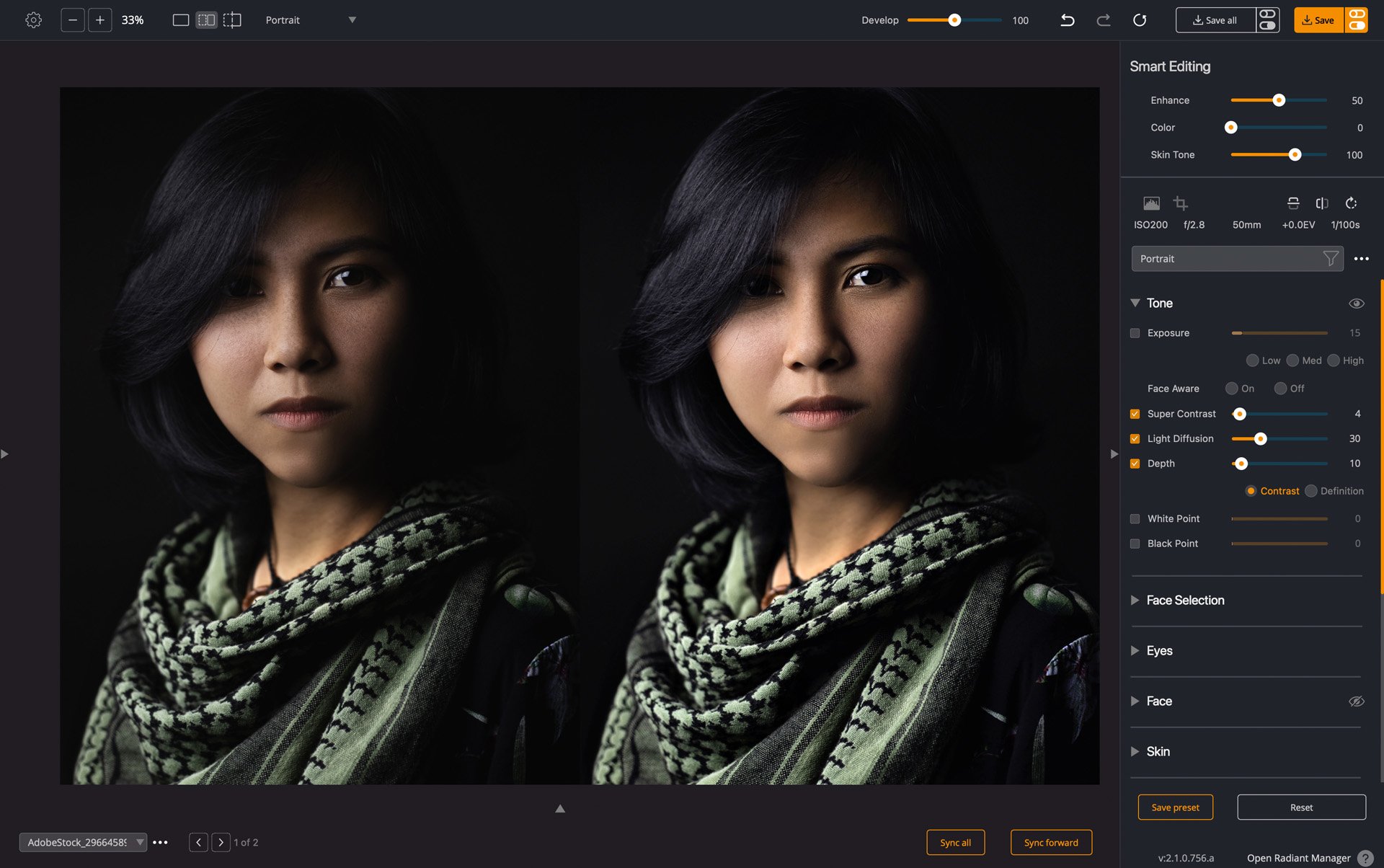Rotate the image clockwise icon

click(1351, 203)
